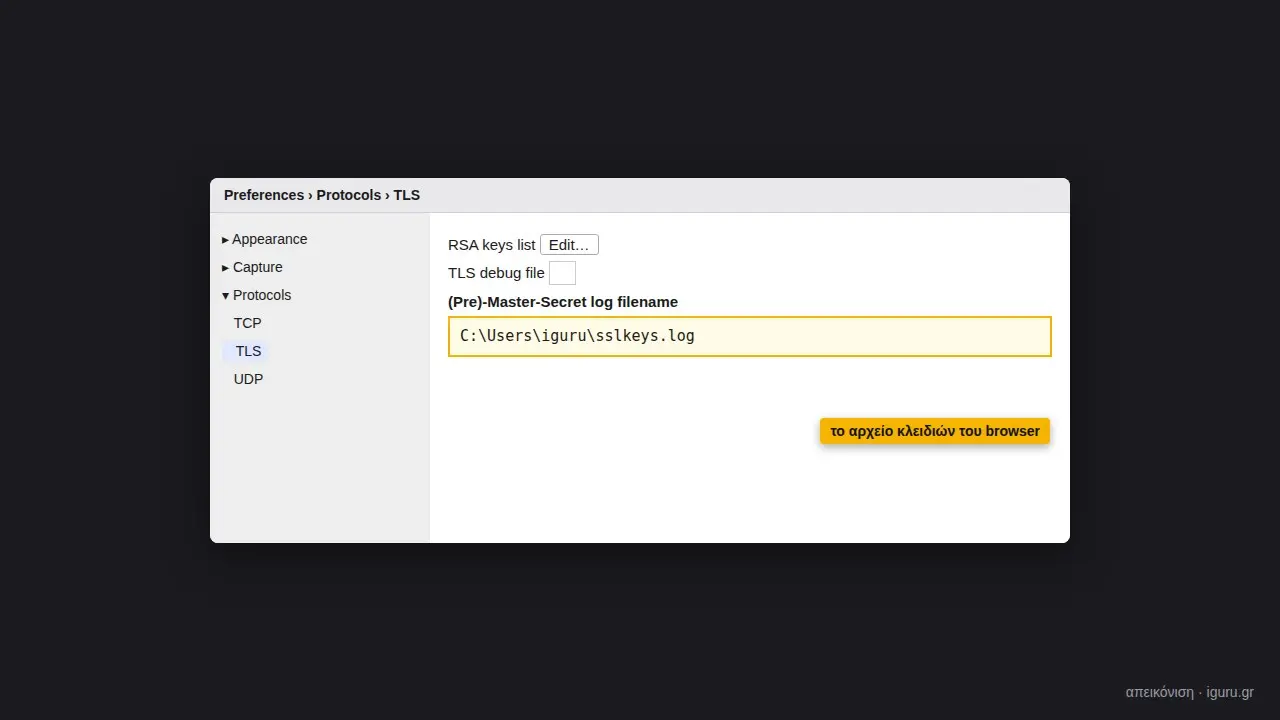Image resolution: width=1280 pixels, height=720 pixels.
Task: Focus the Pre-Master-Secret log filename field
Action: pos(750,336)
